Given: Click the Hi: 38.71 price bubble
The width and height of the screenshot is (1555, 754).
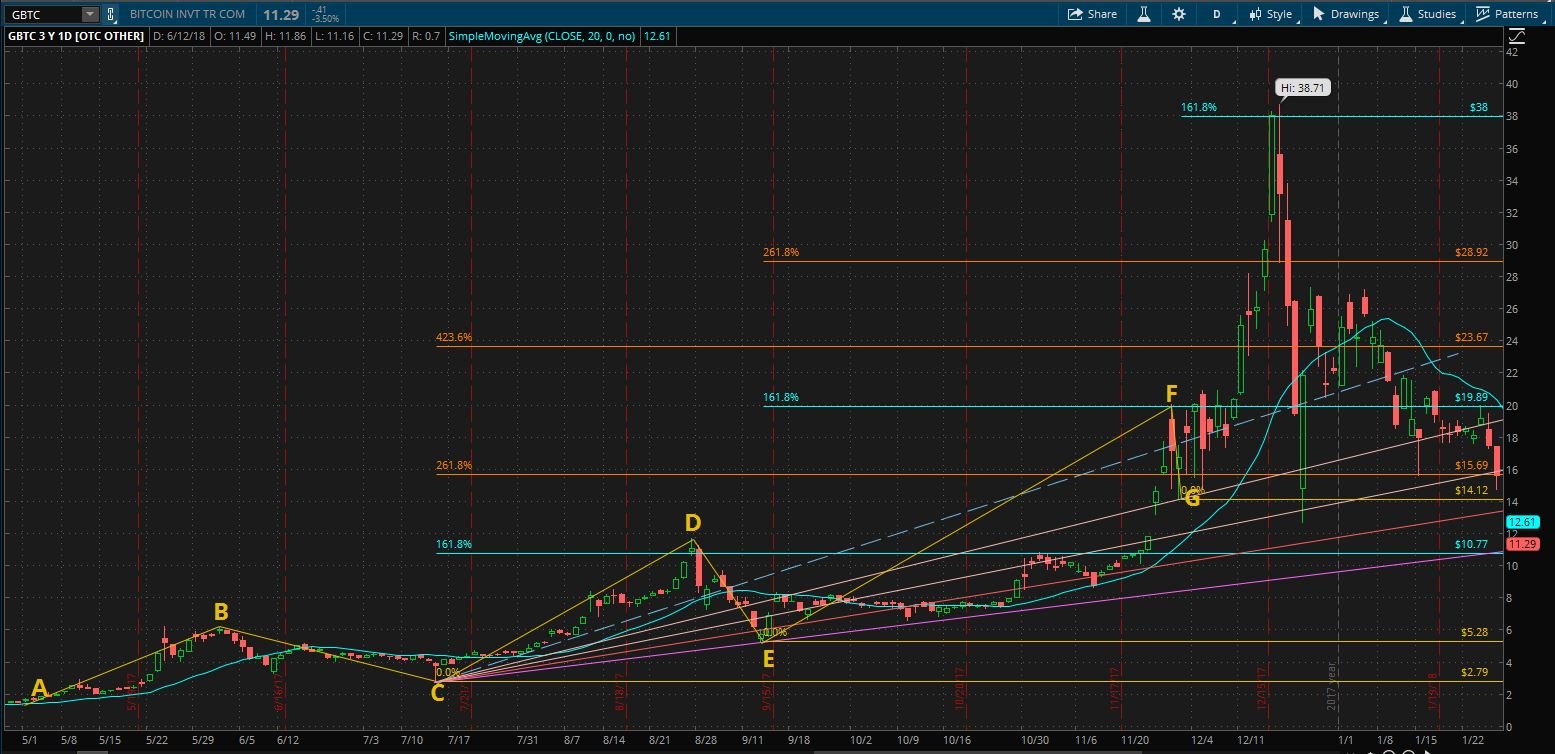Looking at the screenshot, I should (1303, 88).
